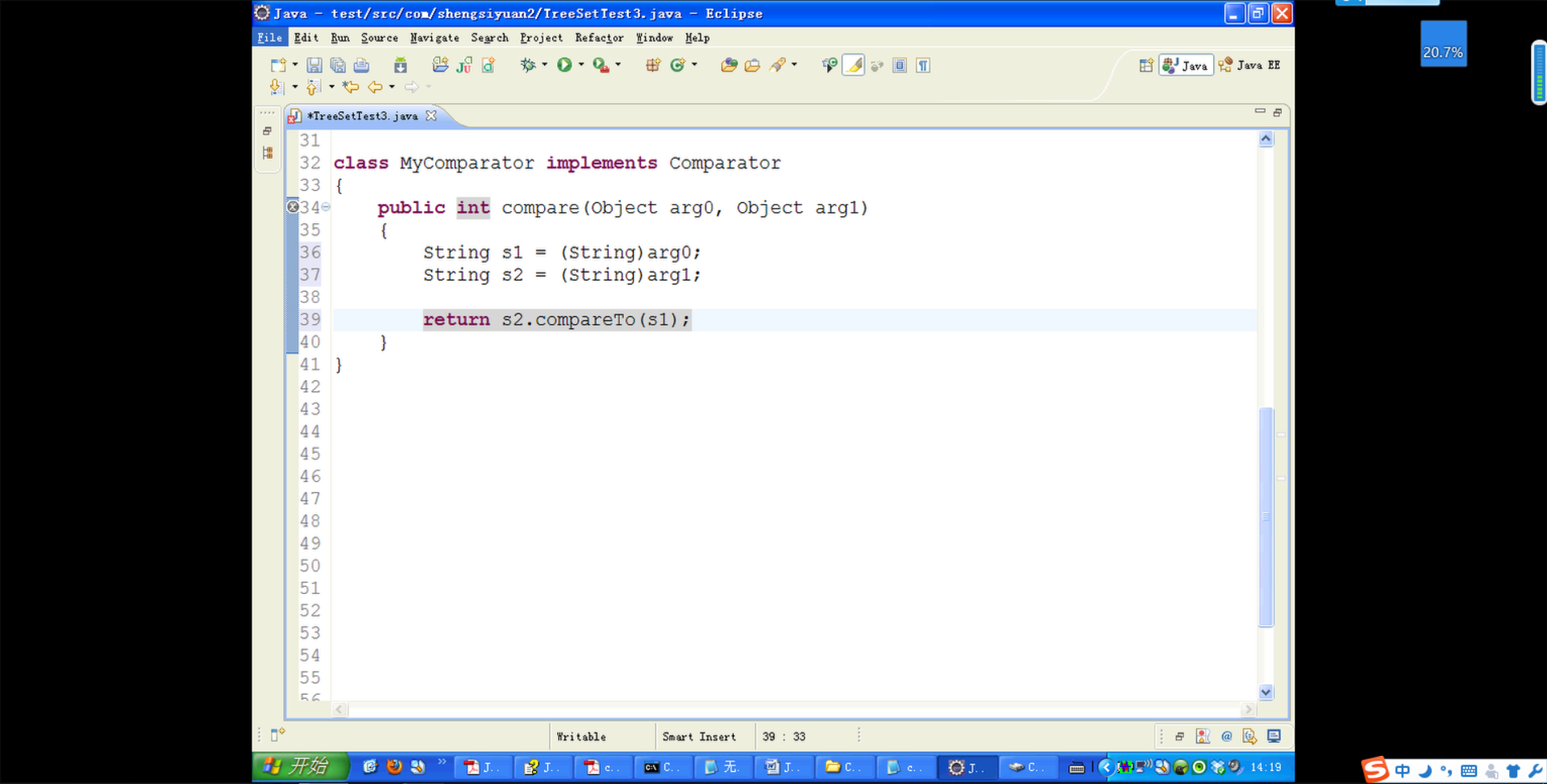Click the Next Annotation down arrow icon
Screen dimensions: 1547x784
[x=277, y=87]
